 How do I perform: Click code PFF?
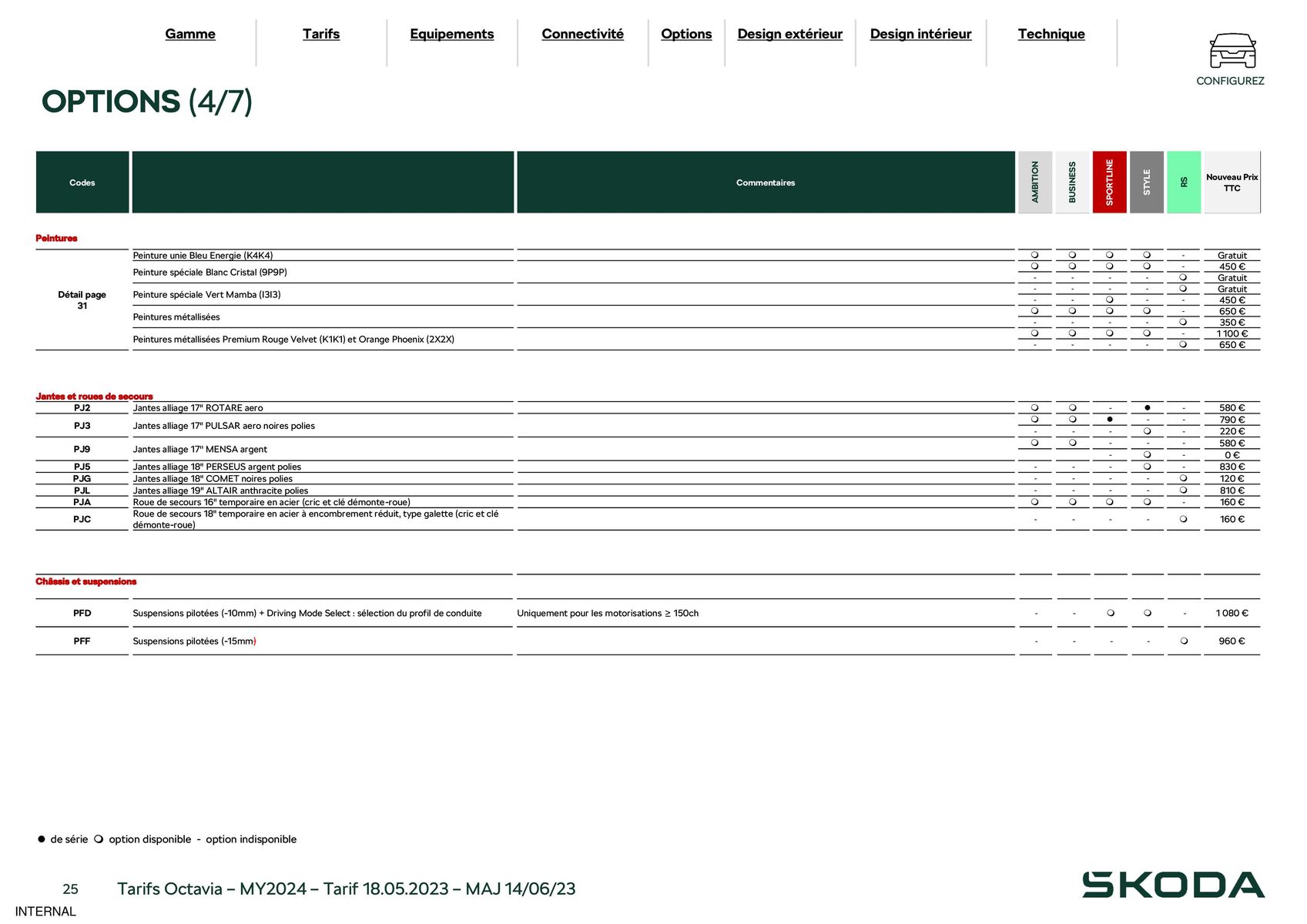(x=82, y=641)
